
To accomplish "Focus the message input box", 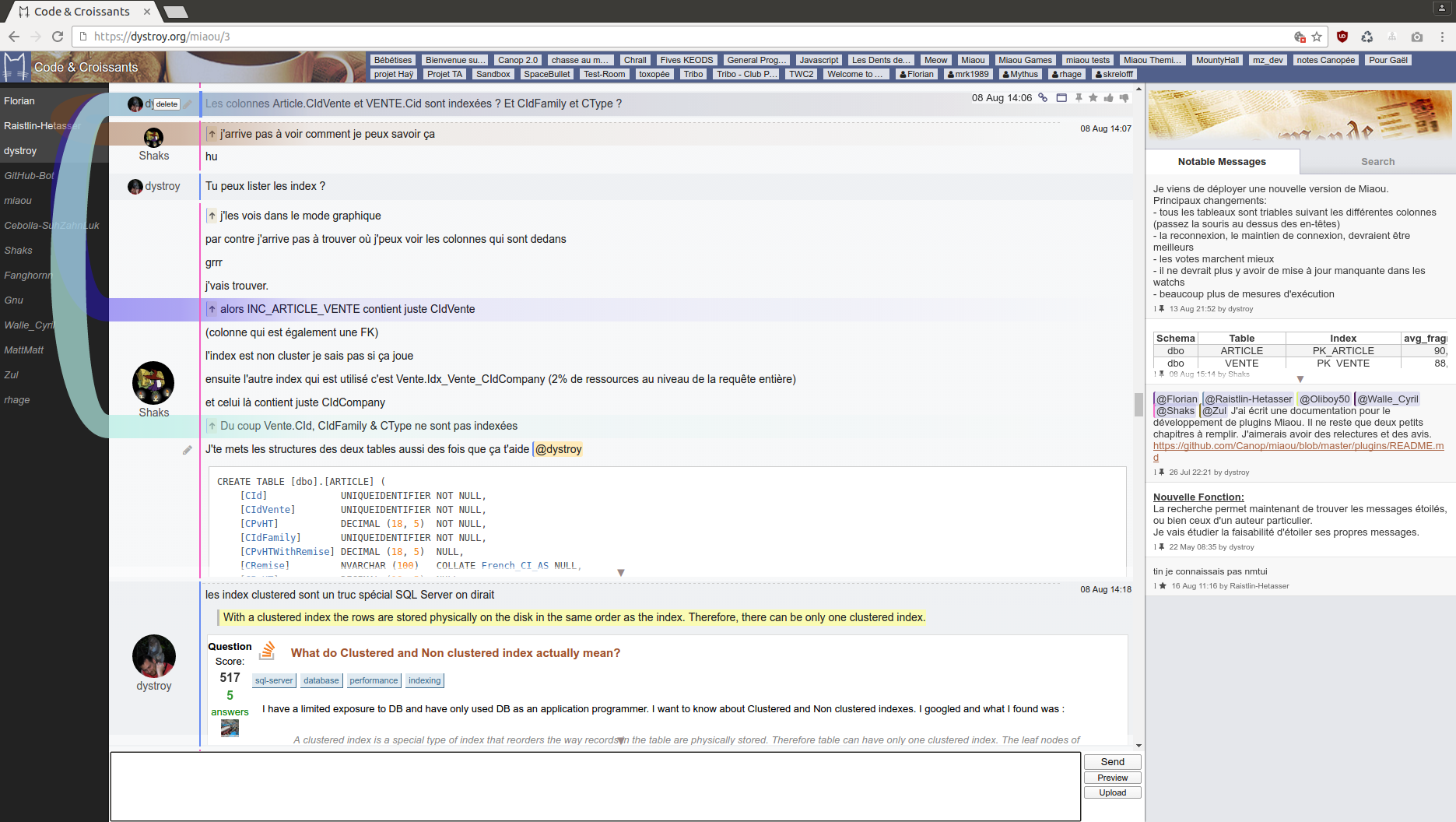I will coord(595,785).
